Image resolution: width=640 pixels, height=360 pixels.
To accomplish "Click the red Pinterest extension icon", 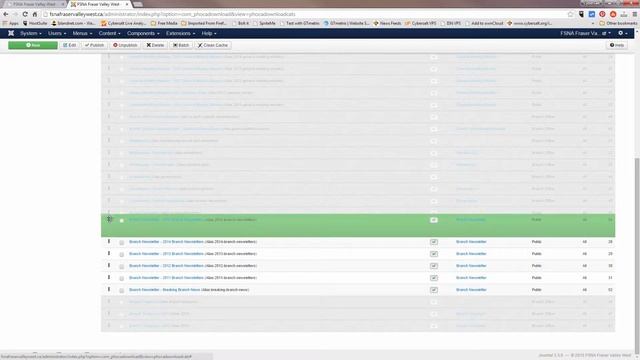I will pos(602,14).
